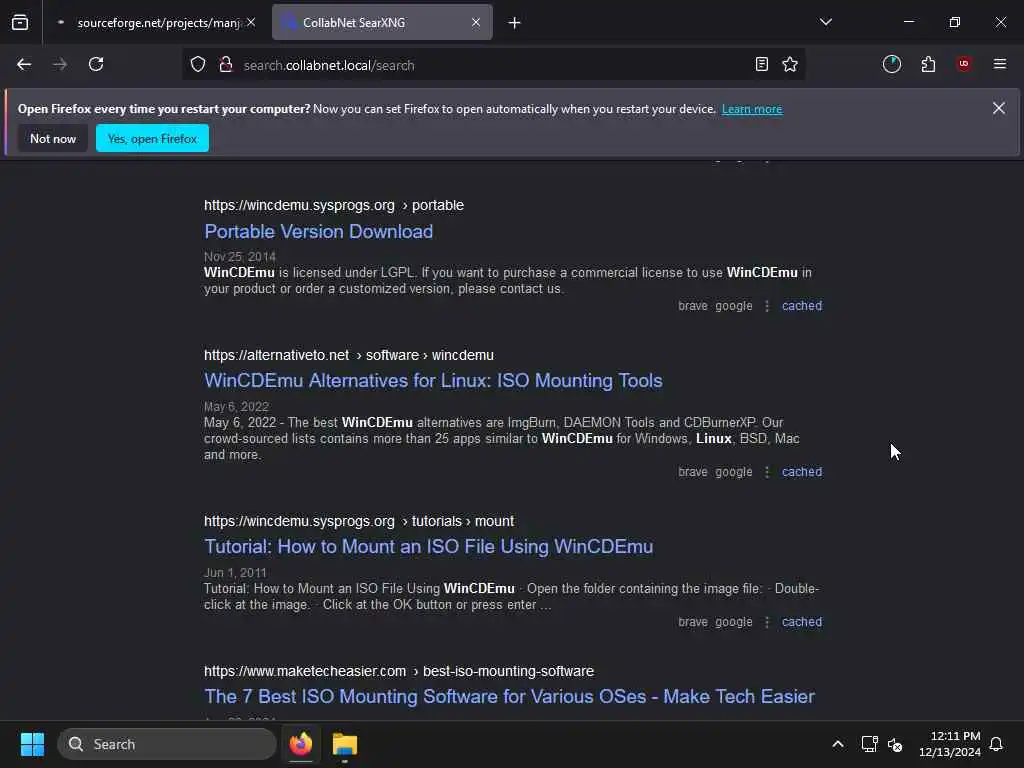Click alternativeto.net › software › wincdemu URL
The height and width of the screenshot is (768, 1024).
pos(349,355)
